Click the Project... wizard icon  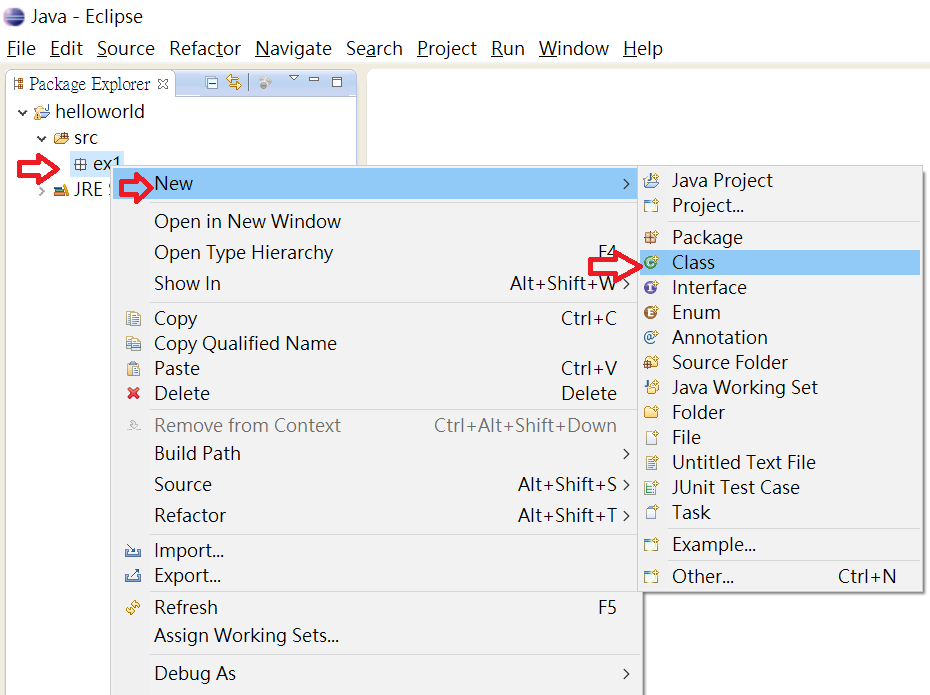tap(651, 206)
